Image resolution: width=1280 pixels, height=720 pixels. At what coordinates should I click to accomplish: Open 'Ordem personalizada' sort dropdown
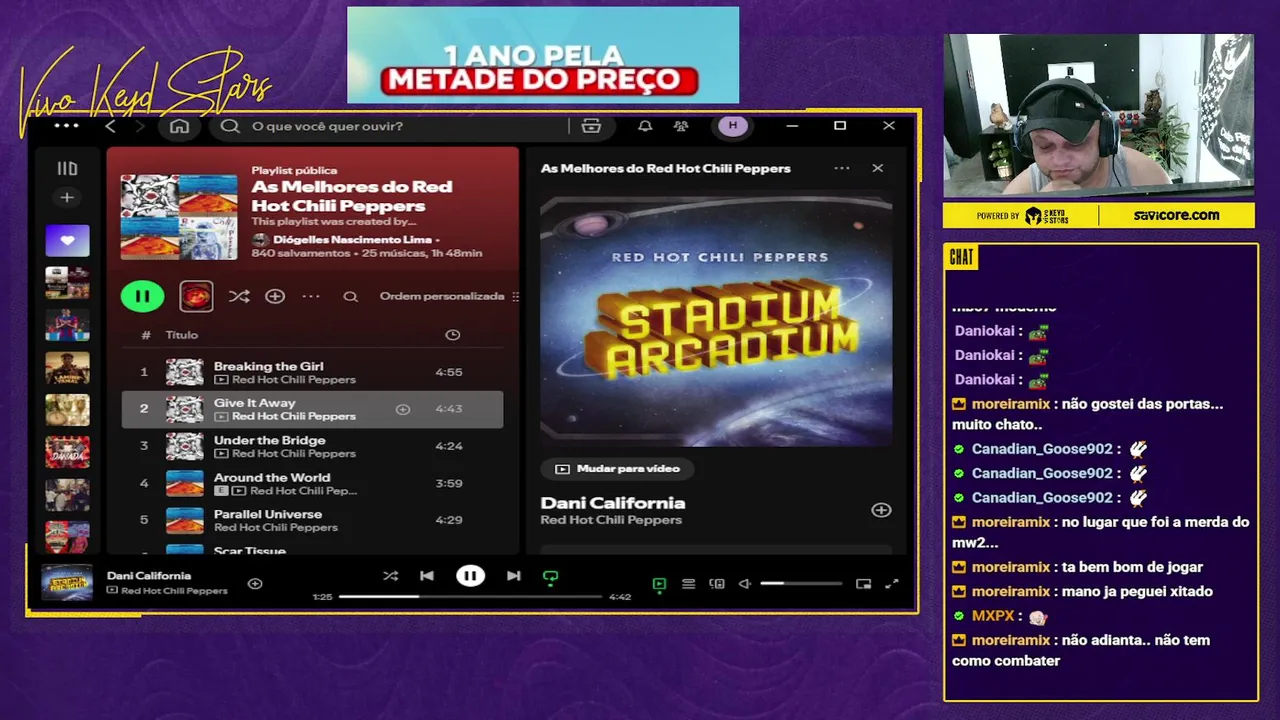[x=449, y=296]
